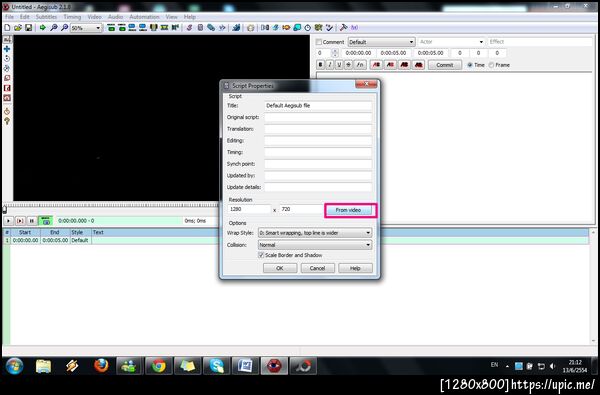Click the resolution width field 1280
This screenshot has height=395, width=600.
point(249,209)
